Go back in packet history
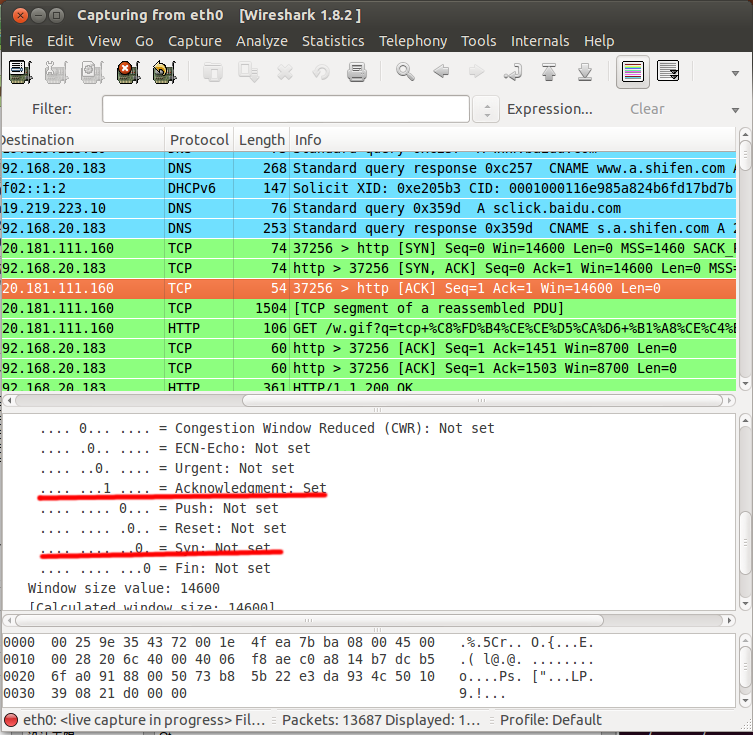Screen dimensions: 753x735 [x=441, y=72]
